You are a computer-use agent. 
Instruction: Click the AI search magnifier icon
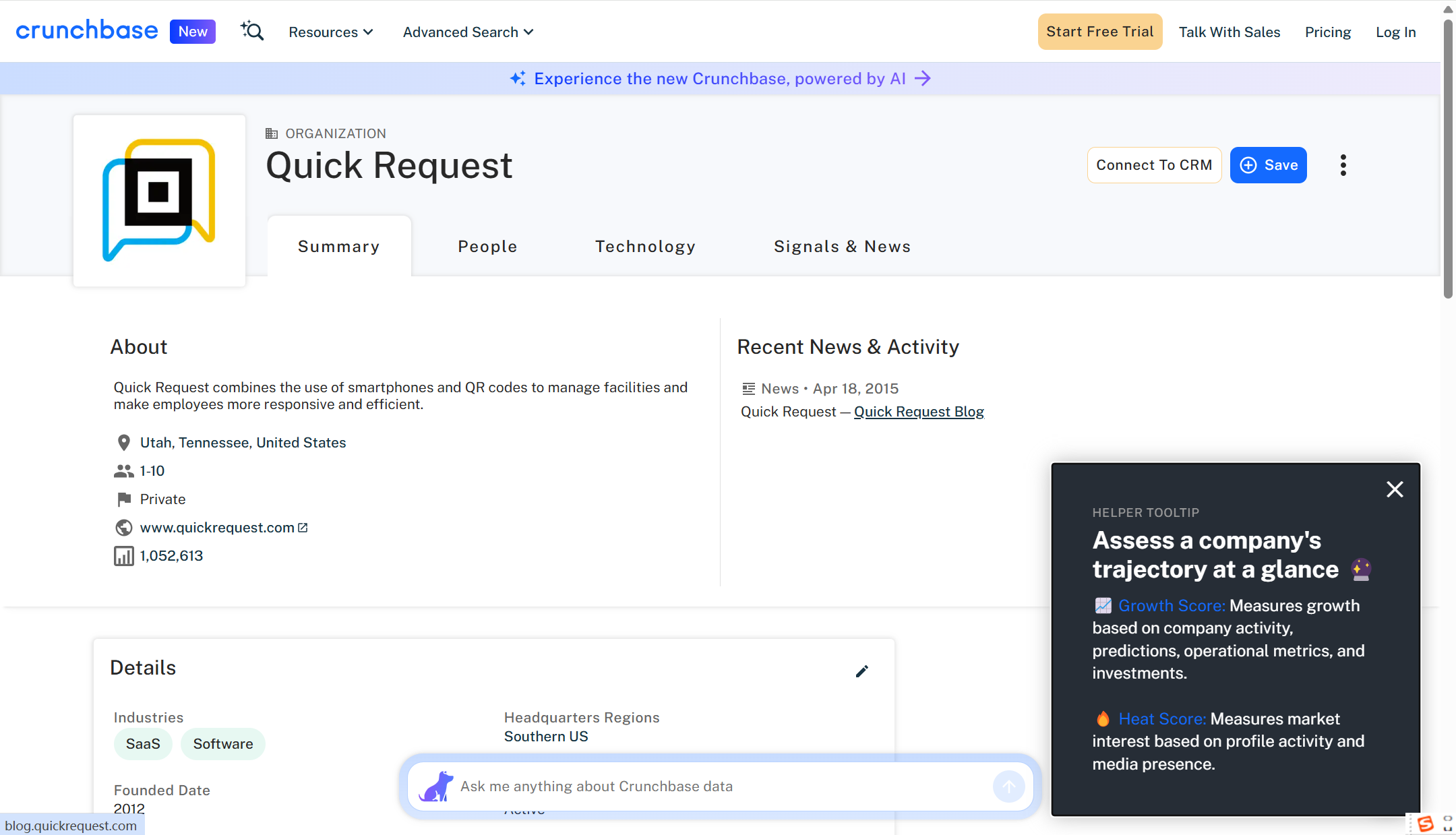tap(252, 31)
